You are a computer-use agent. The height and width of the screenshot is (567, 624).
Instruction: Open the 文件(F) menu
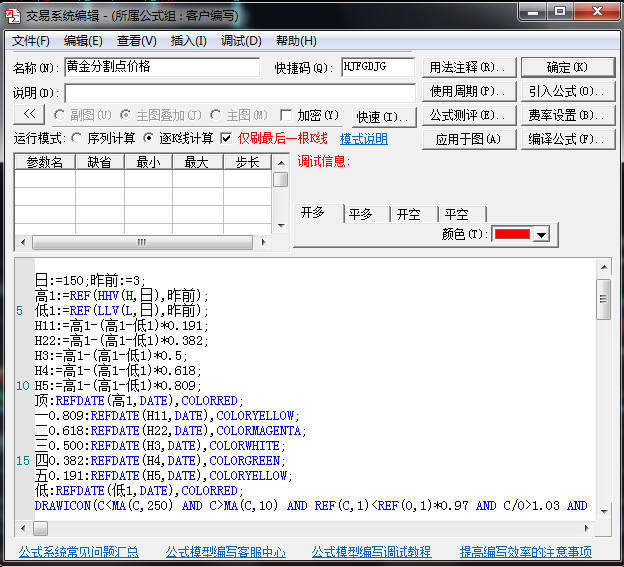(x=31, y=41)
